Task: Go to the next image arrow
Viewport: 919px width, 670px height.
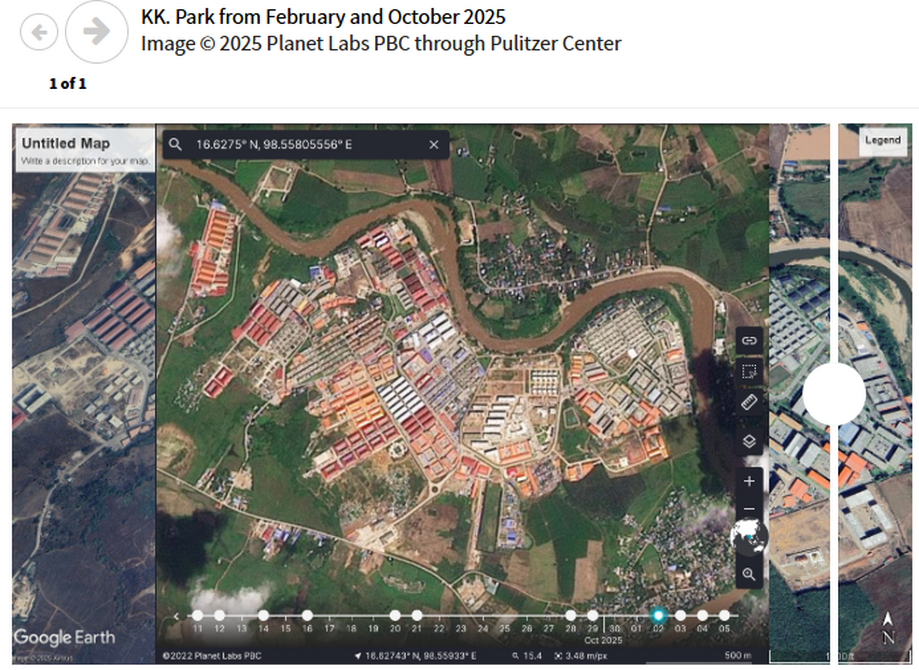Action: (x=96, y=32)
